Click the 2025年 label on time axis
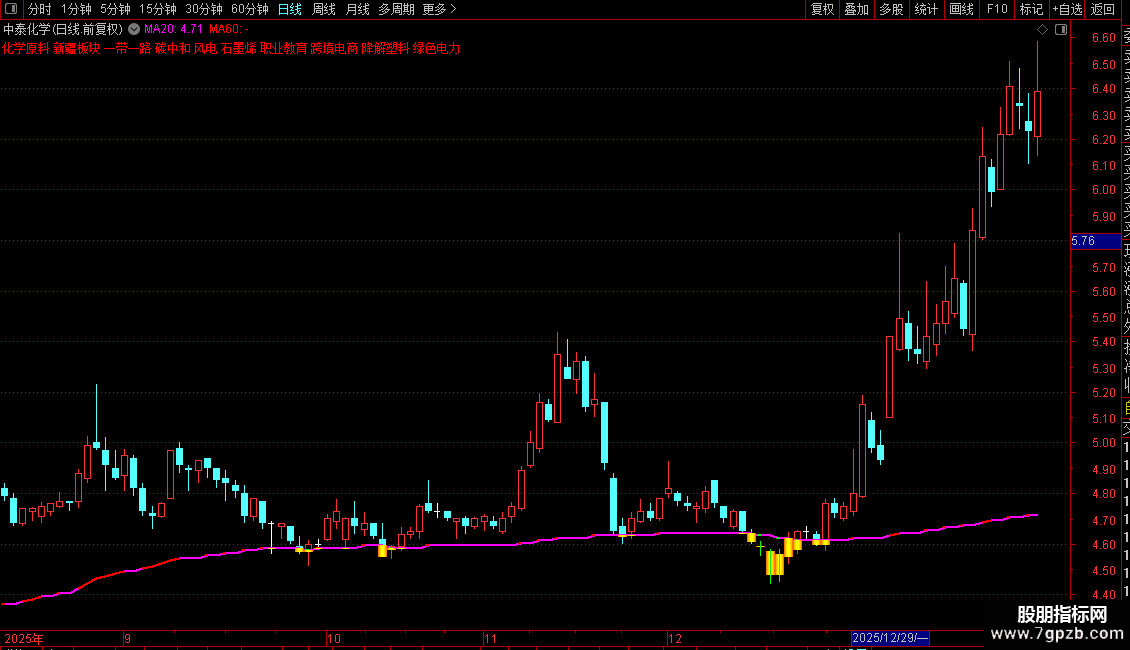 click(24, 638)
